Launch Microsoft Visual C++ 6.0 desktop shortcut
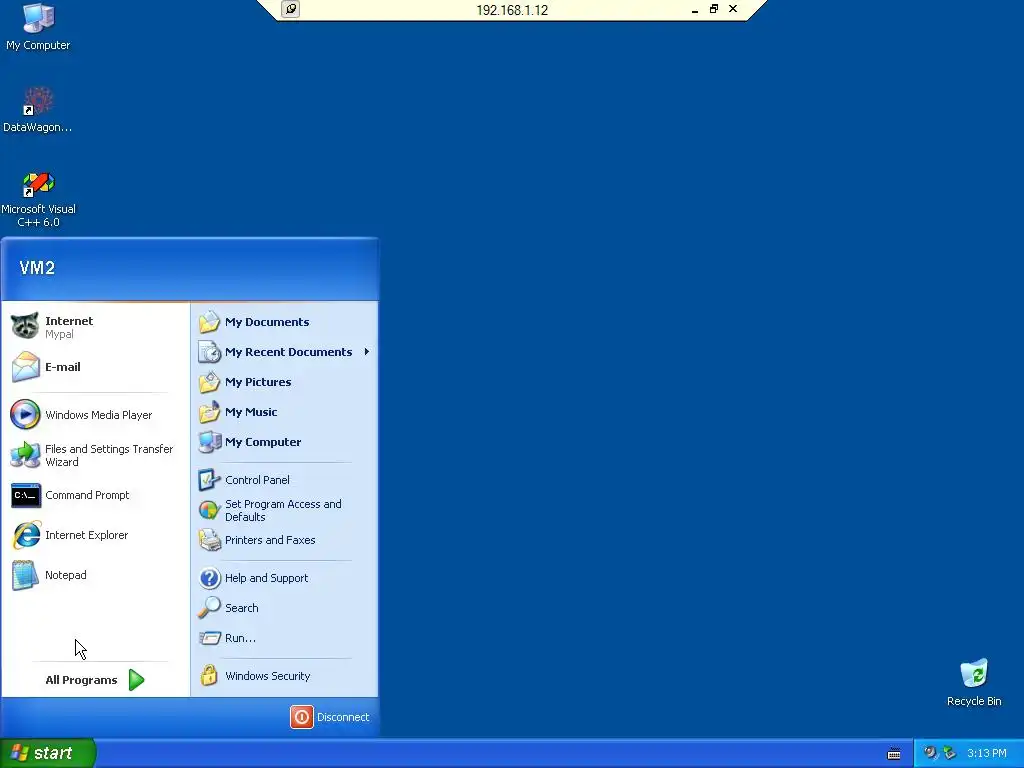The height and width of the screenshot is (768, 1024). (x=38, y=199)
